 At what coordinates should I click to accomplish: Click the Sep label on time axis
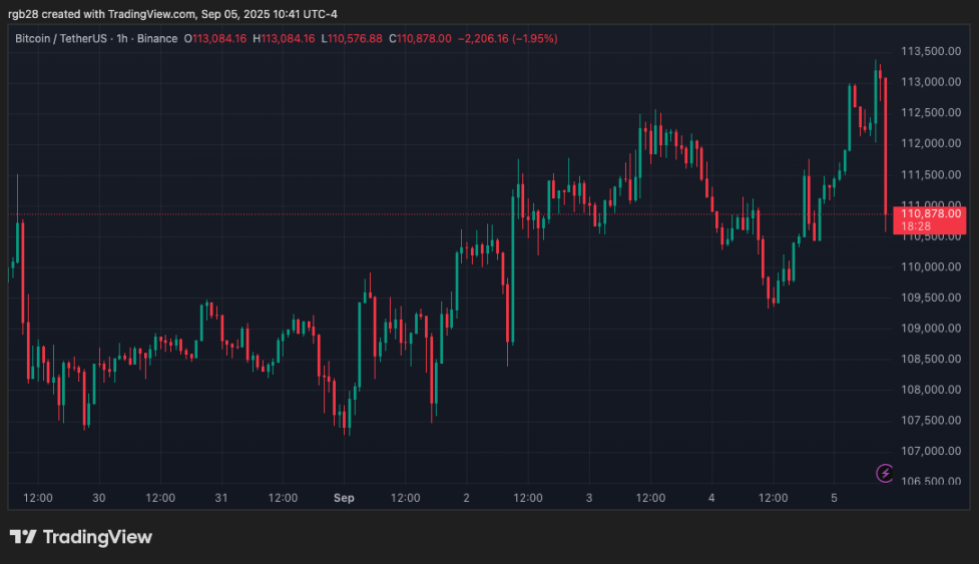point(344,497)
